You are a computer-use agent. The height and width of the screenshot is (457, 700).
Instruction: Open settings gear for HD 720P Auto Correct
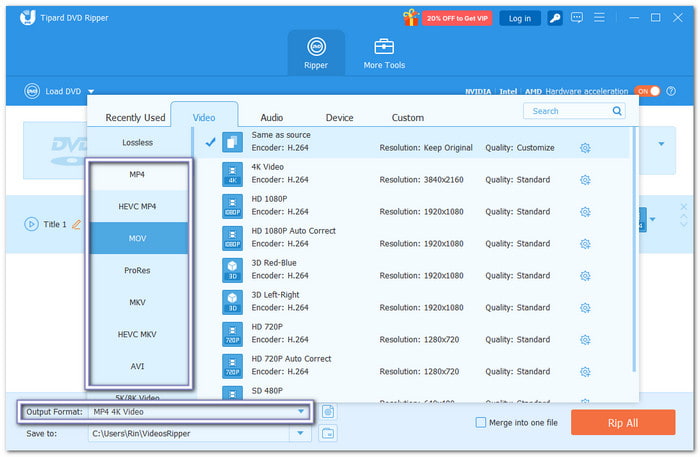[585, 372]
